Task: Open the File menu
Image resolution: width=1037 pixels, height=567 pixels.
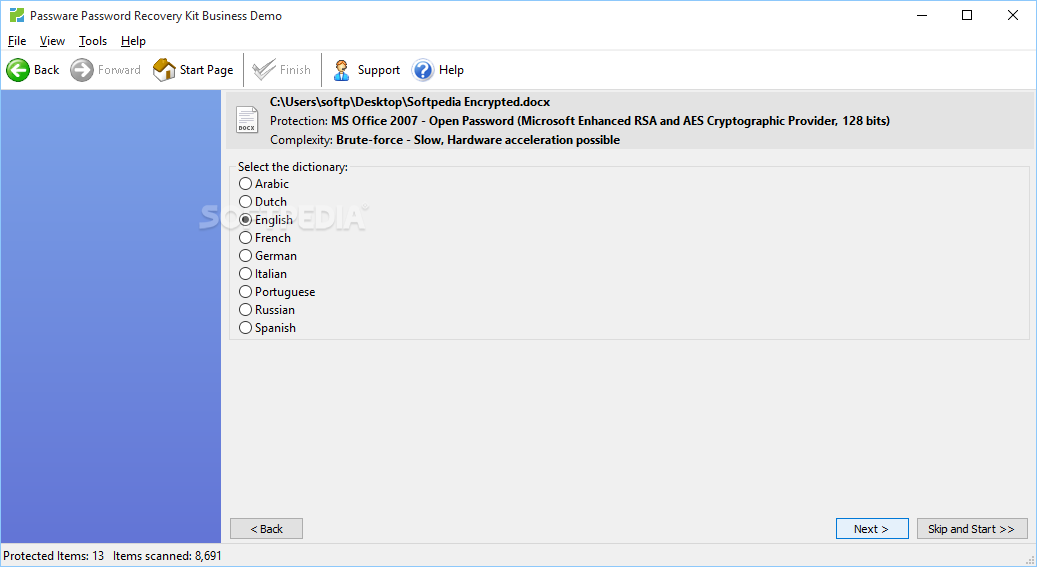Action: point(17,41)
